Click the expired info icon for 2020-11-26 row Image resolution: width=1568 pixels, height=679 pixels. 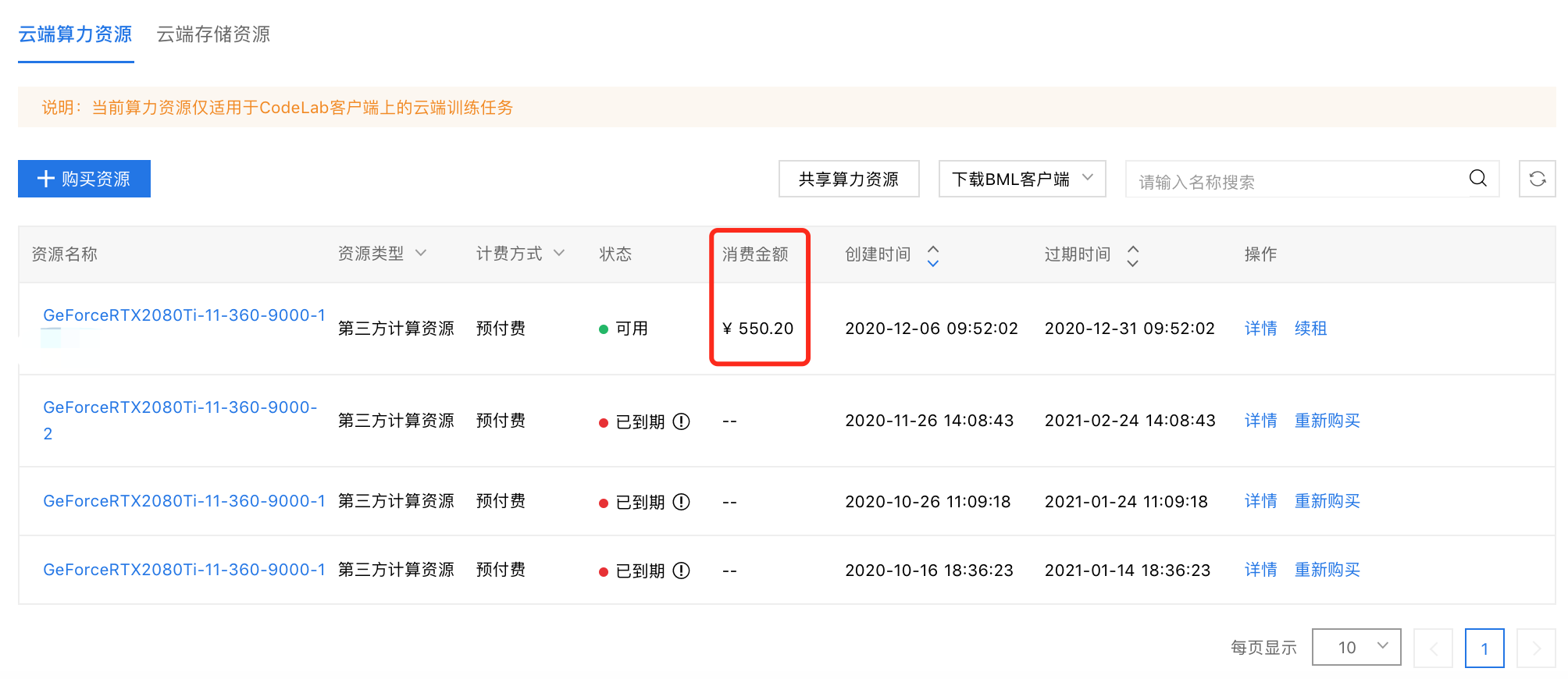(x=682, y=421)
